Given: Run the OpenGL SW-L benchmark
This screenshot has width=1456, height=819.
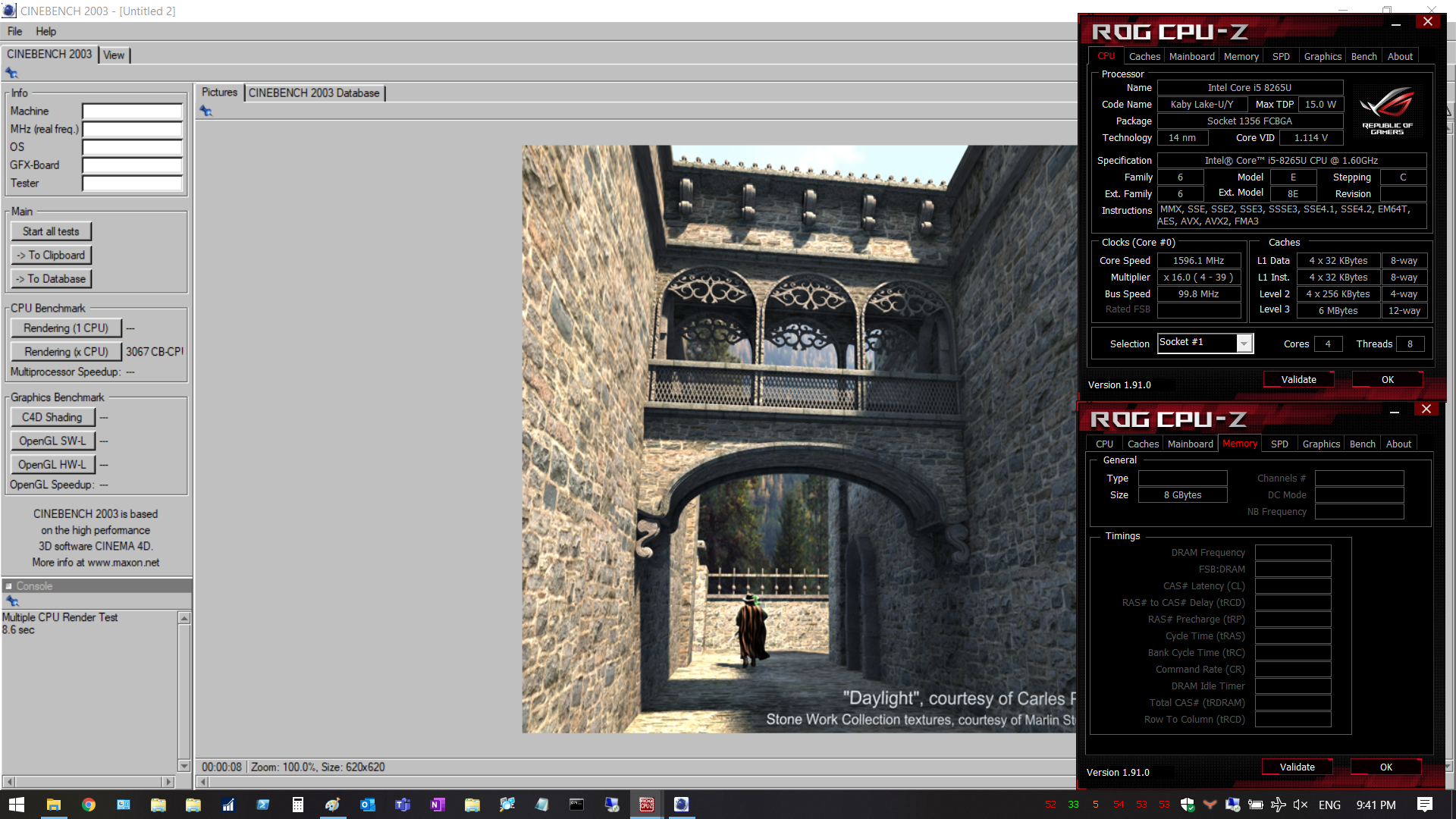Looking at the screenshot, I should (52, 441).
